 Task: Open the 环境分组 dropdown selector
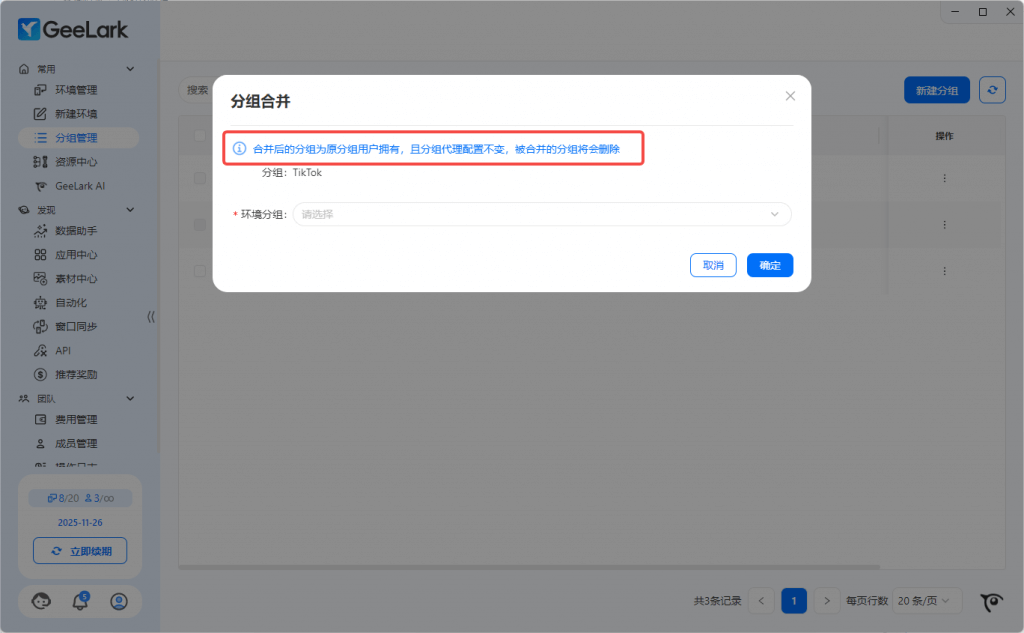point(541,214)
